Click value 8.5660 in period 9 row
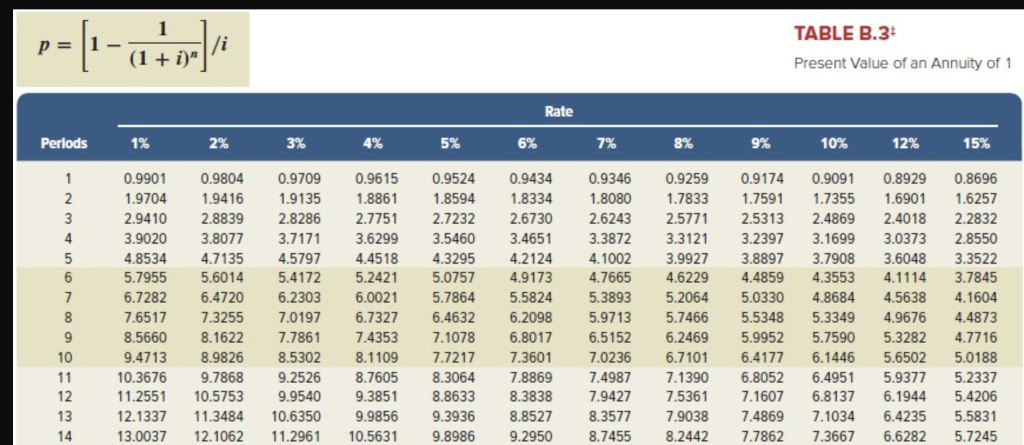Screen dimensions: 1024x445 (x=145, y=337)
